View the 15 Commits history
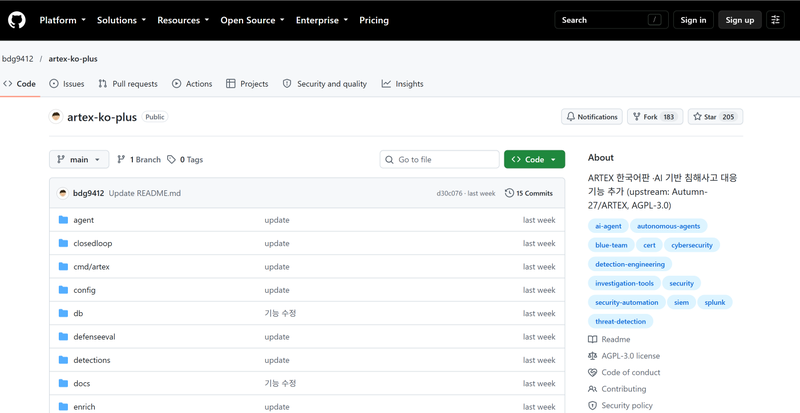Viewport: 800px width, 413px height. coord(529,193)
